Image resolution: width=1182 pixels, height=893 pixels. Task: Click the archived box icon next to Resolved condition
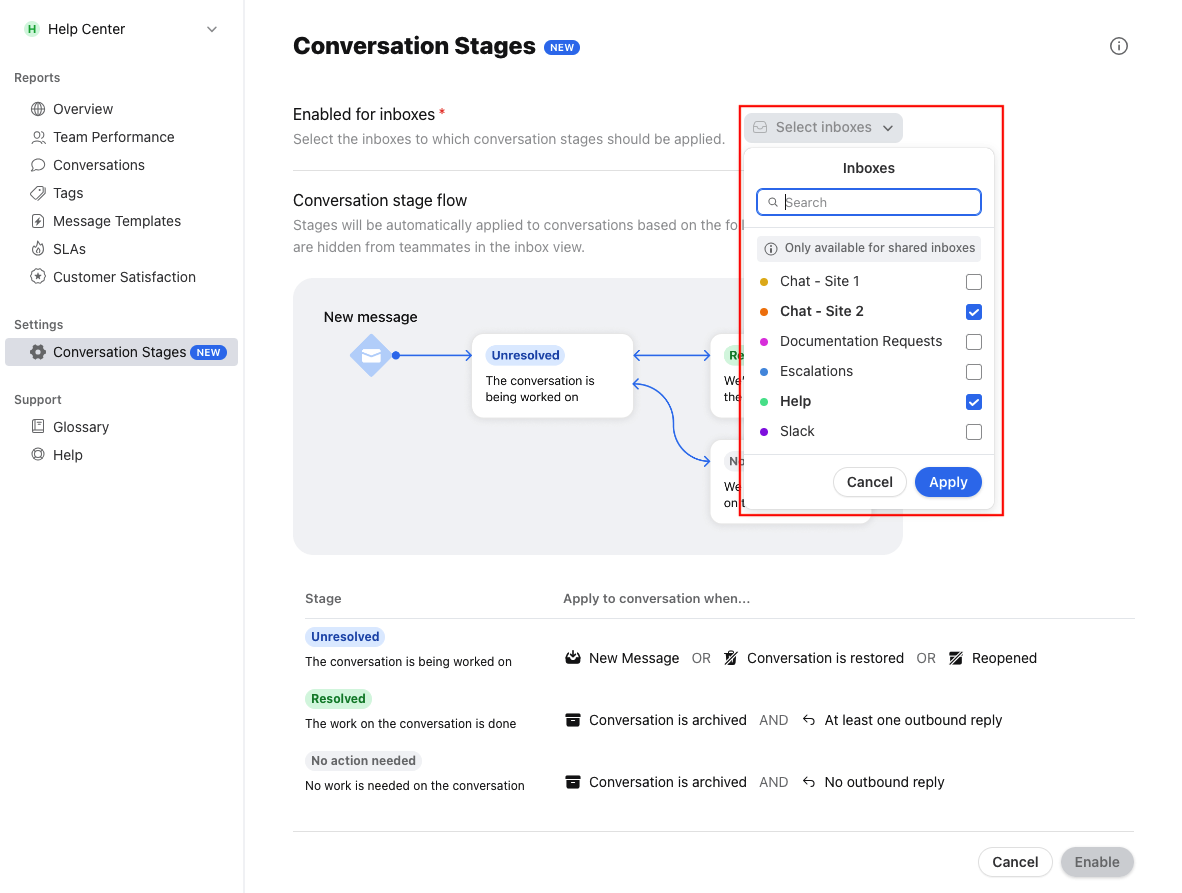click(573, 720)
